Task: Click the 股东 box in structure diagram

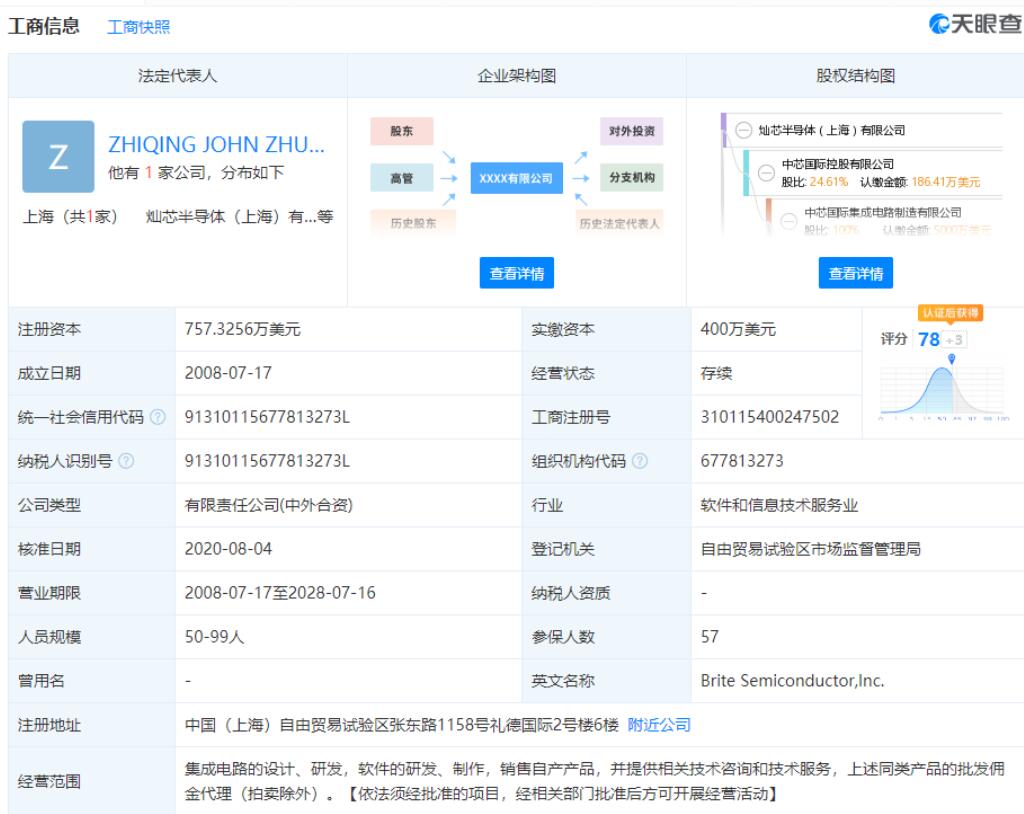Action: coord(402,131)
